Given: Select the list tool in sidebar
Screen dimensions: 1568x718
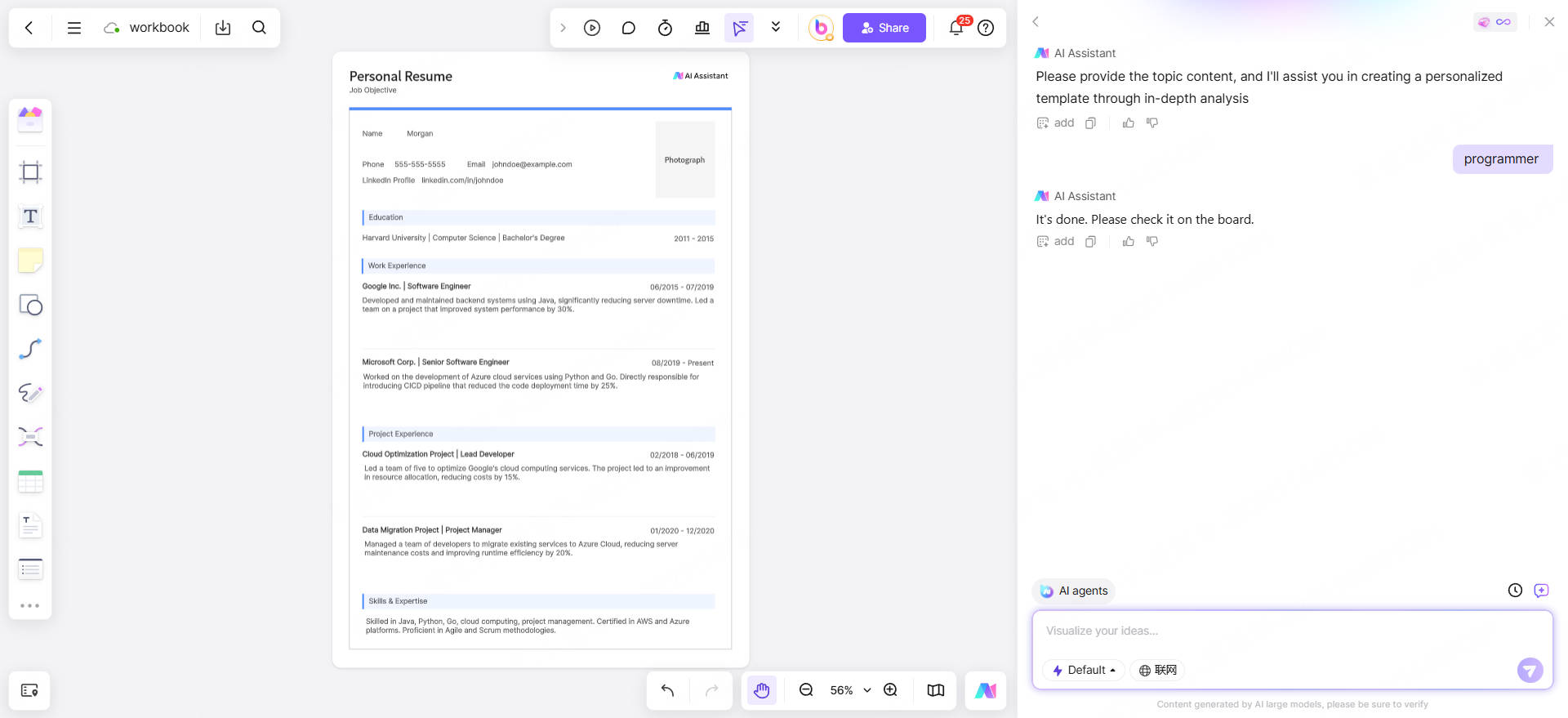Looking at the screenshot, I should [x=30, y=569].
